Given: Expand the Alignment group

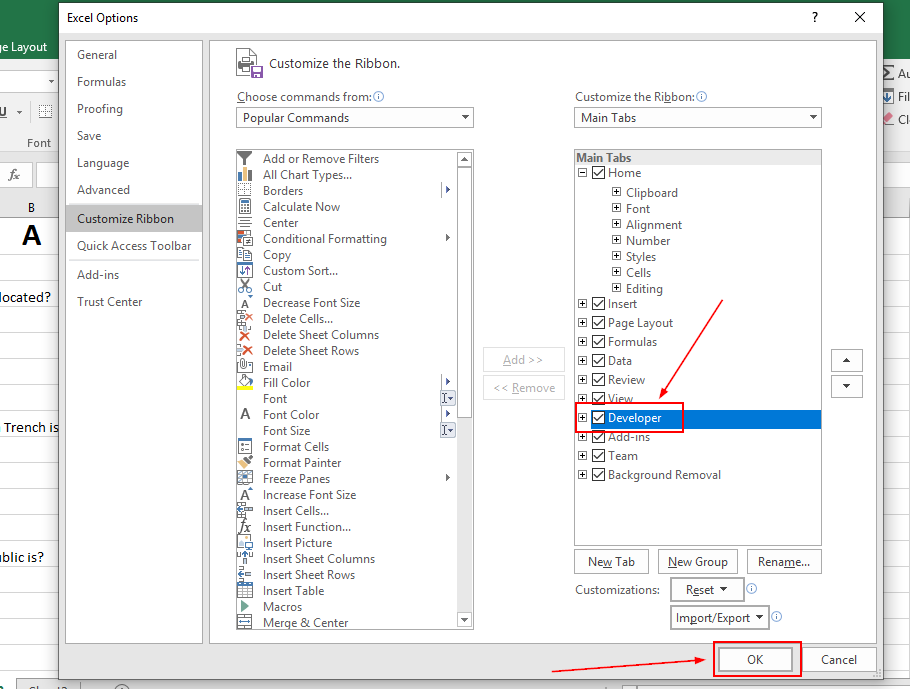Looking at the screenshot, I should [x=616, y=223].
